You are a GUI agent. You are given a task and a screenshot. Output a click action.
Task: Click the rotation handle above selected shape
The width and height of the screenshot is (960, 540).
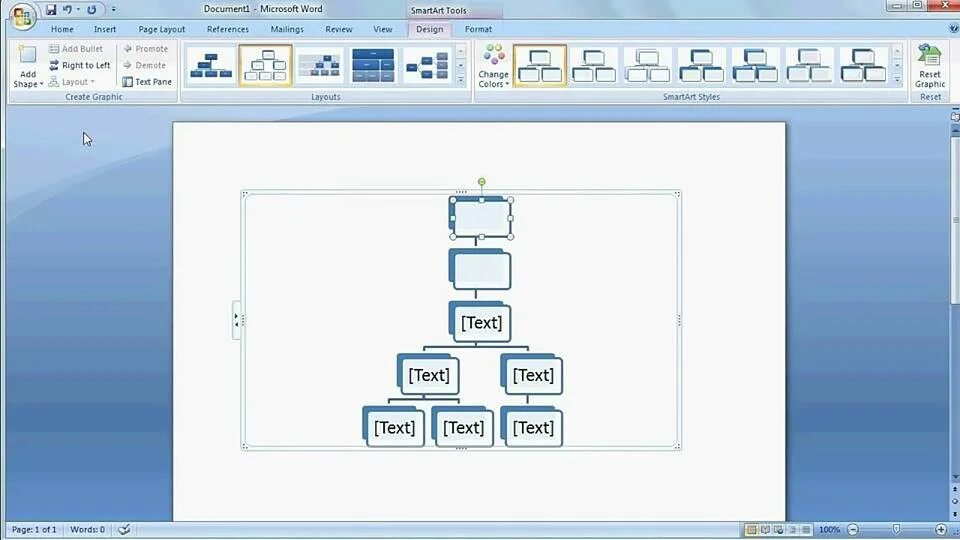(x=482, y=182)
